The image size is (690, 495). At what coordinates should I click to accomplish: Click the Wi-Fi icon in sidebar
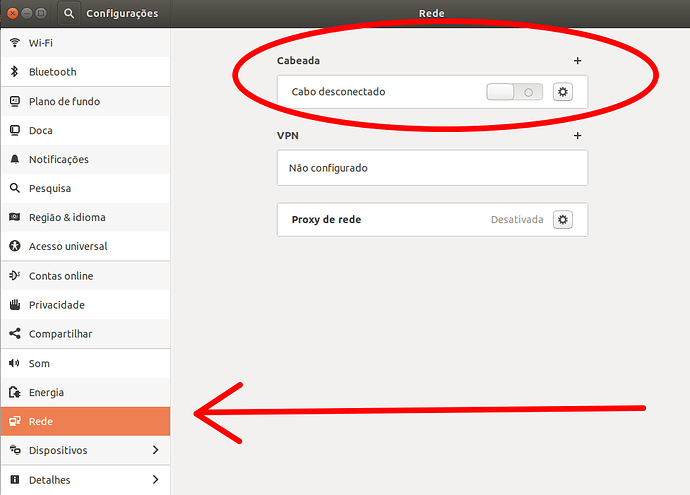[x=15, y=43]
